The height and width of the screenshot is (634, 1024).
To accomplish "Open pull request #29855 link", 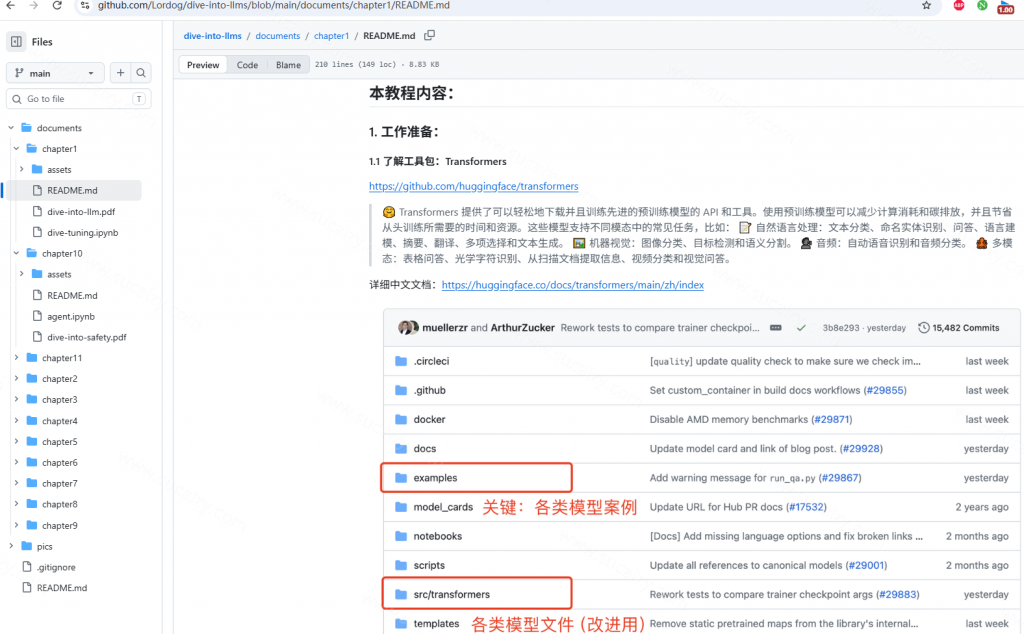I will [885, 390].
